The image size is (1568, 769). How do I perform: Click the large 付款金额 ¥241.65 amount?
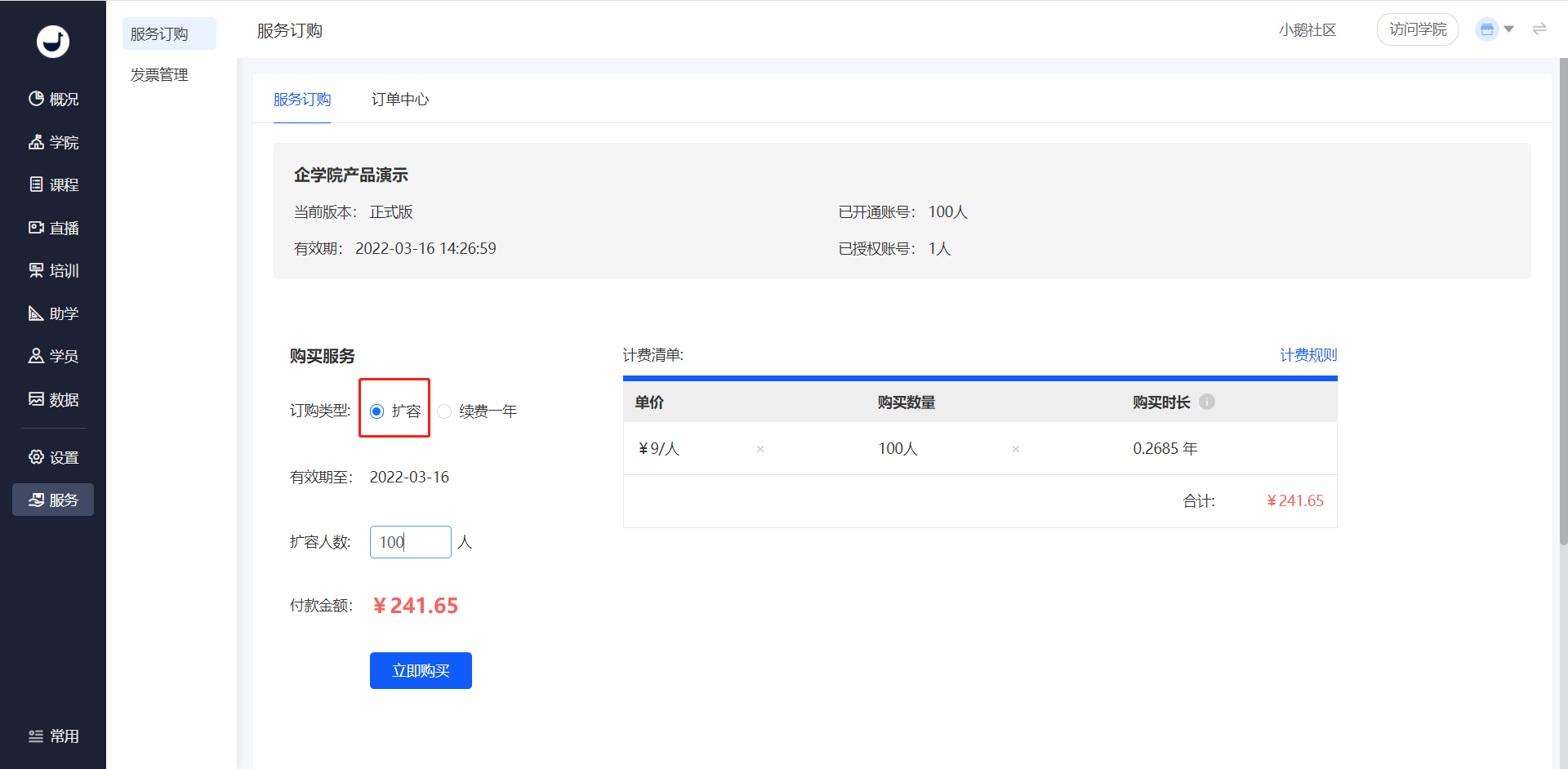(416, 606)
